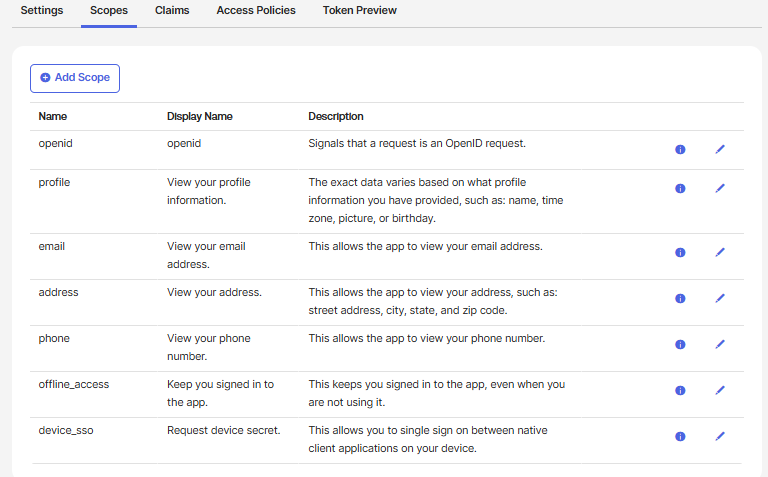Open info for device_sso scope
Viewport: 768px width, 477px height.
(680, 437)
